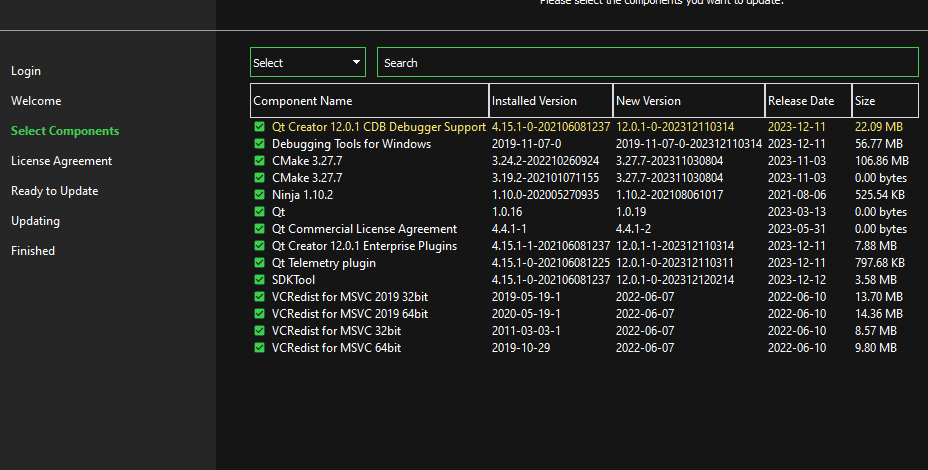Click the 56.77 MB size cell
Image resolution: width=928 pixels, height=470 pixels.
pos(879,144)
